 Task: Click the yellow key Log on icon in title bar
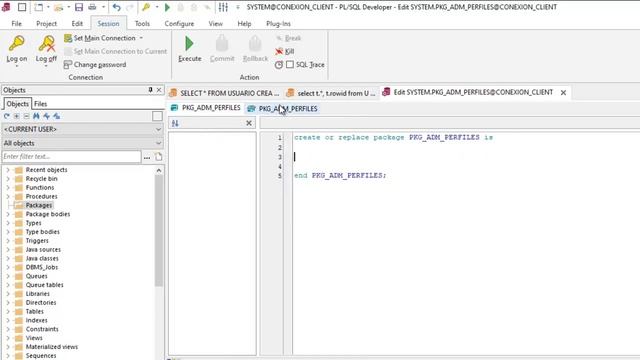pyautogui.click(x=146, y=7)
